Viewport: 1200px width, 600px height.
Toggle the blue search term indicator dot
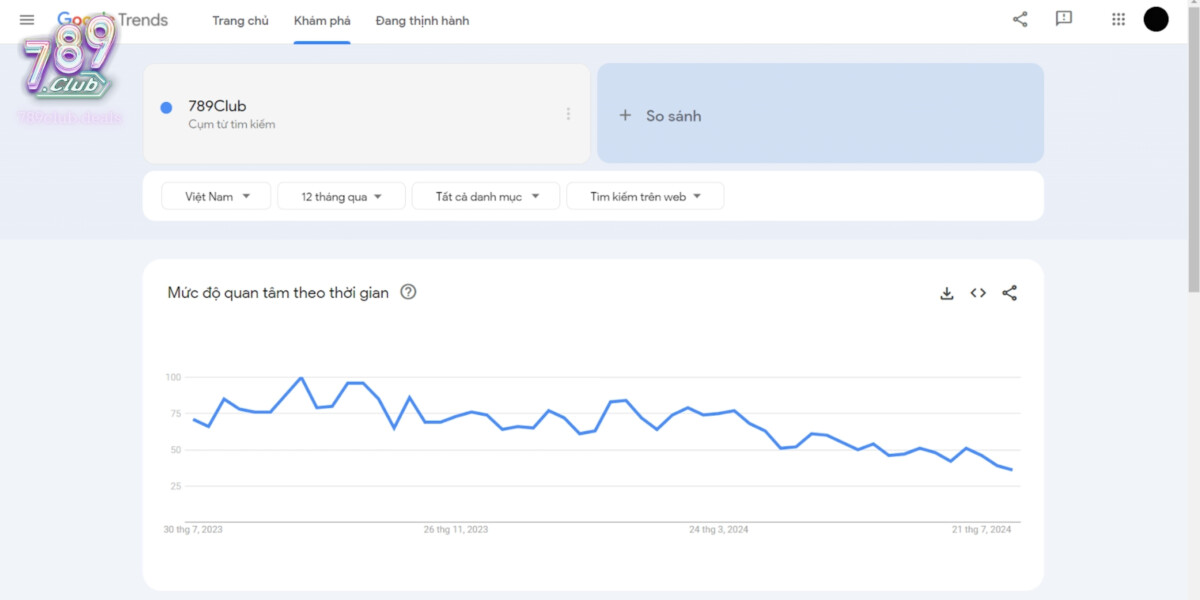point(166,105)
